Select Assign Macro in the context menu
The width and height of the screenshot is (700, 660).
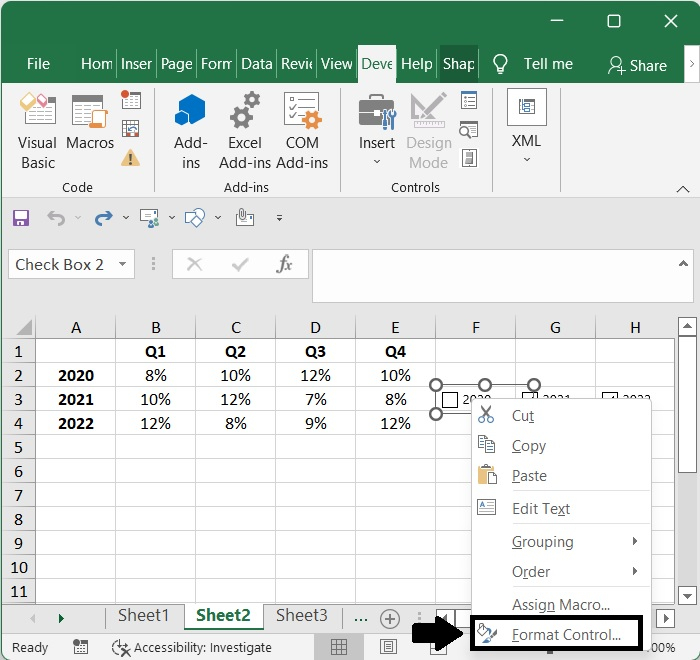(560, 605)
